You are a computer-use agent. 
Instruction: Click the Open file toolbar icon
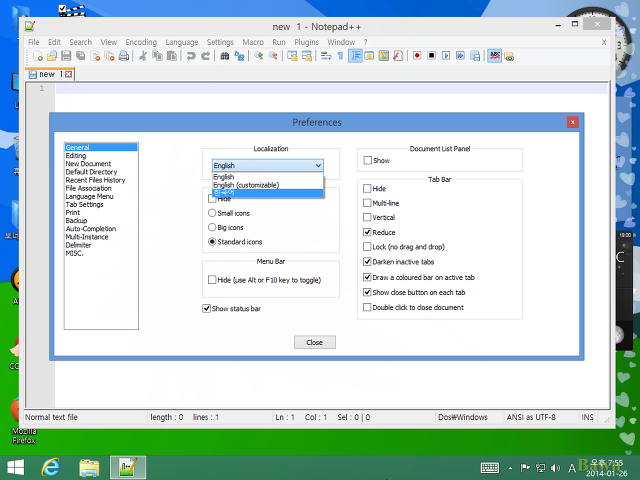(52, 56)
